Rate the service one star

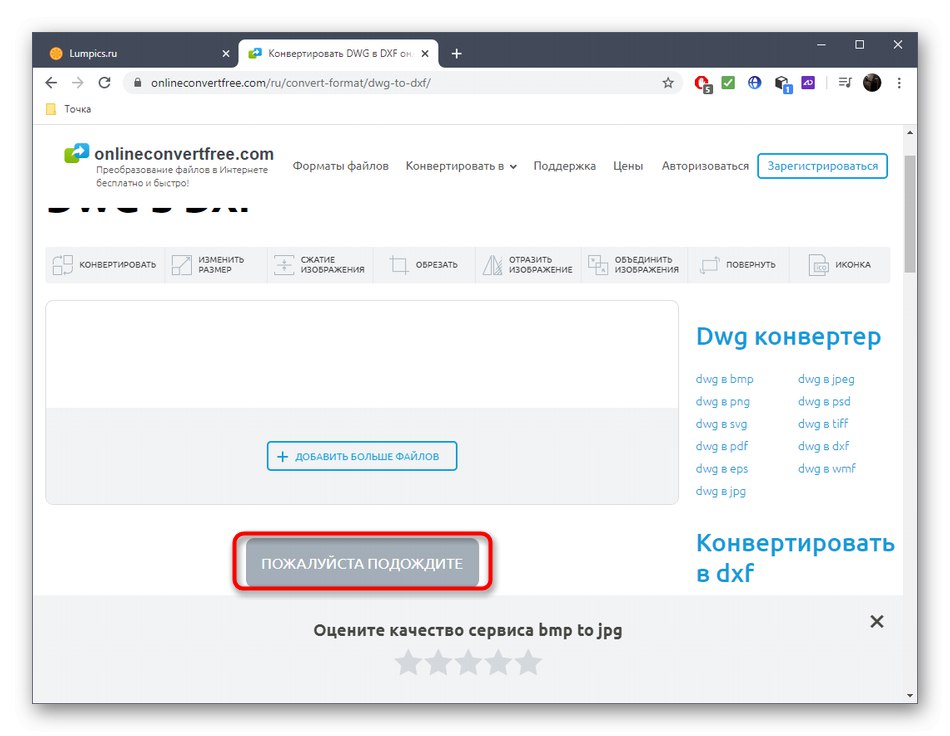tap(408, 662)
